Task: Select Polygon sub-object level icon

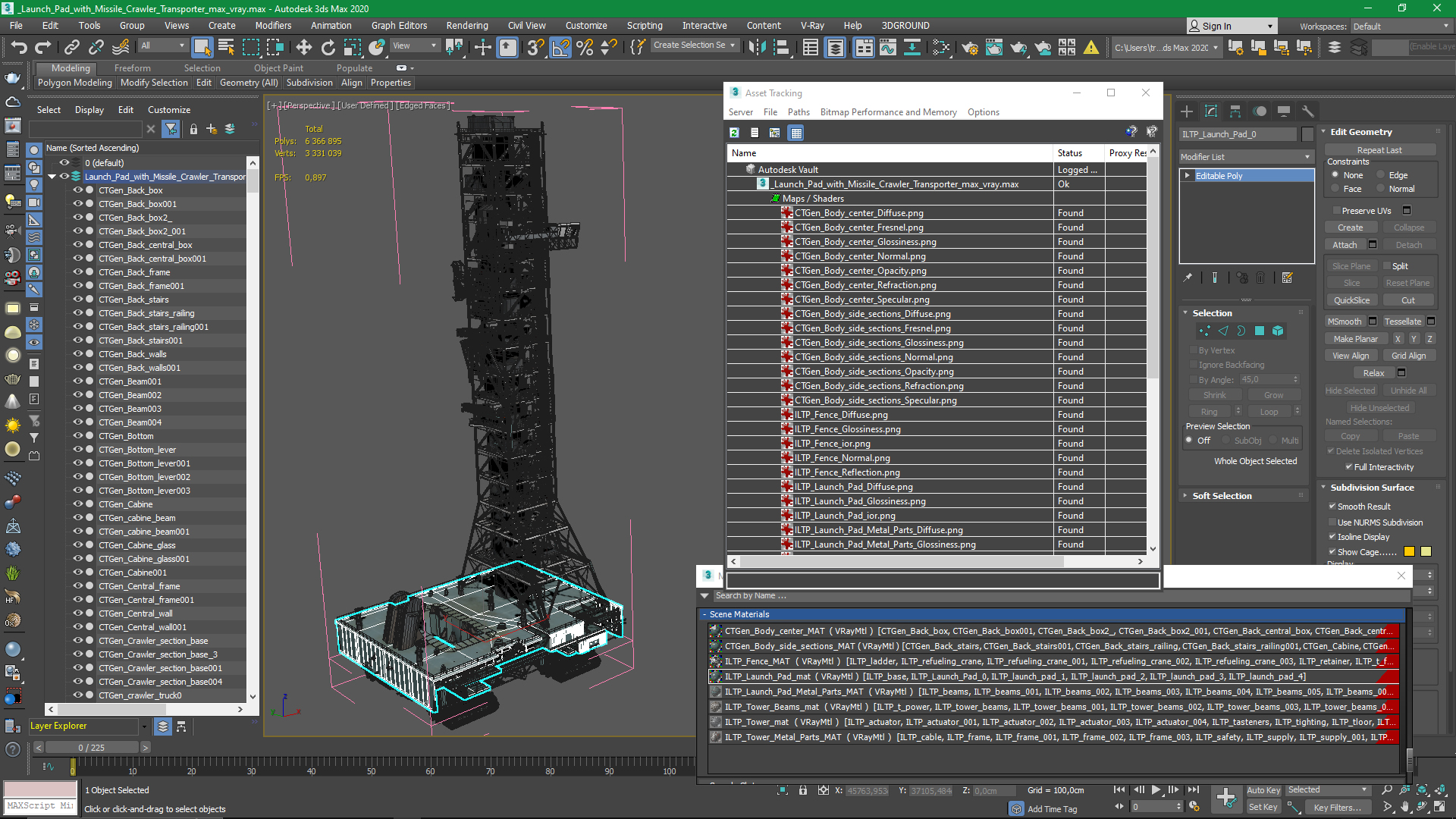Action: (x=1260, y=331)
